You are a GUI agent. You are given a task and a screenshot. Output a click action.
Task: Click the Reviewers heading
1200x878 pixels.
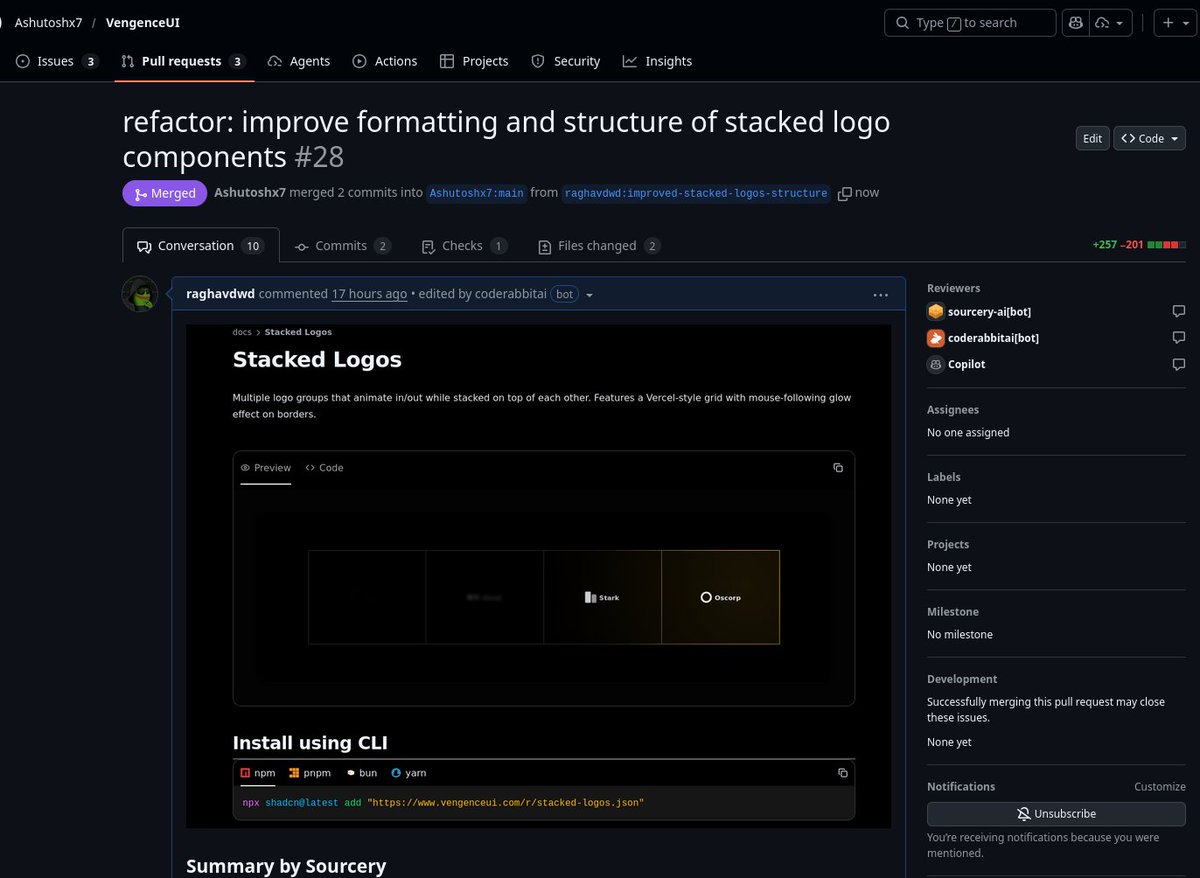[954, 288]
